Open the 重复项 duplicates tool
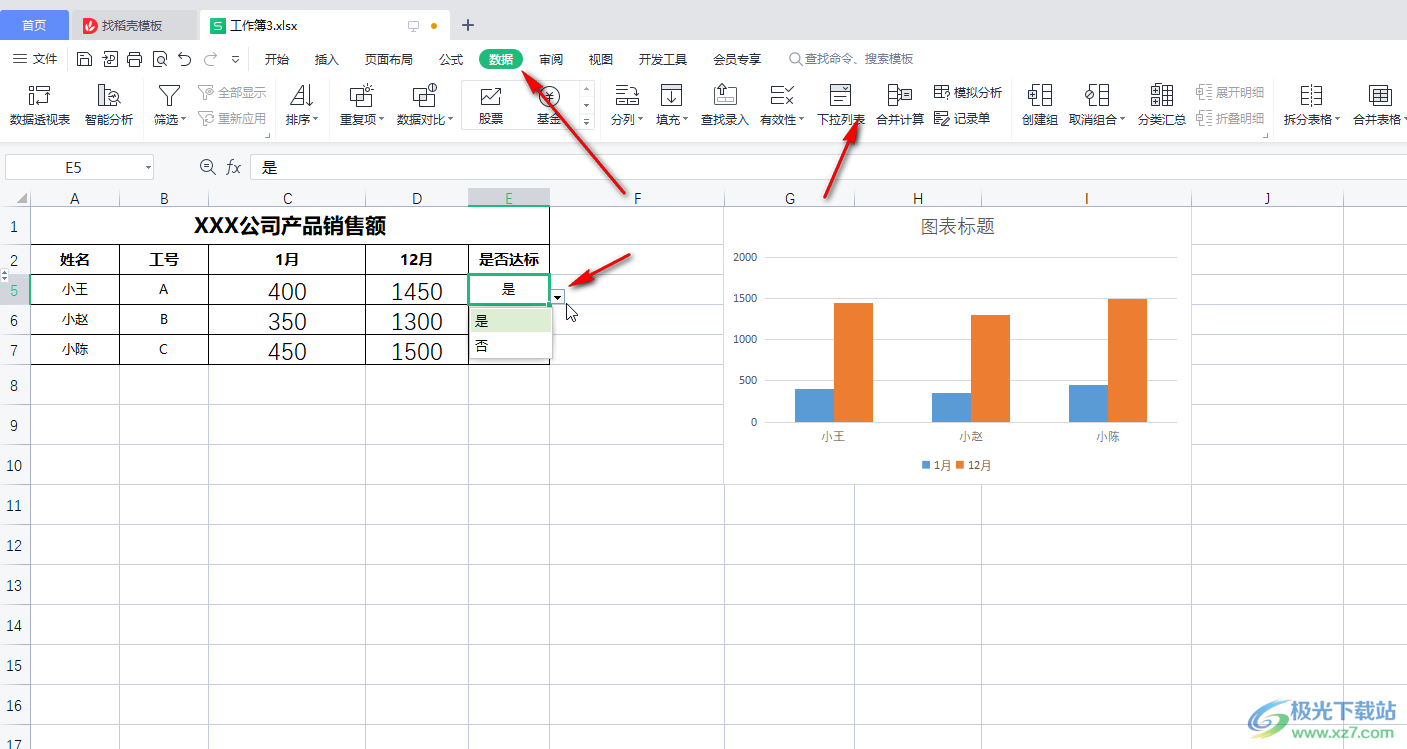1407x749 pixels. point(362,105)
